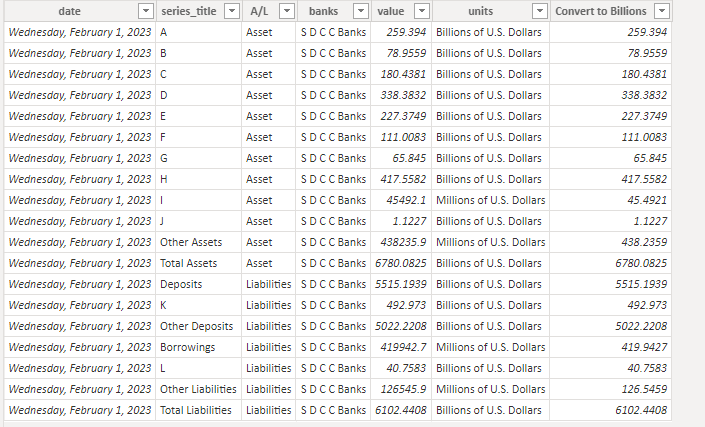The image size is (705, 427).
Task: Click the value cell 78.9559
Action: pos(401,53)
